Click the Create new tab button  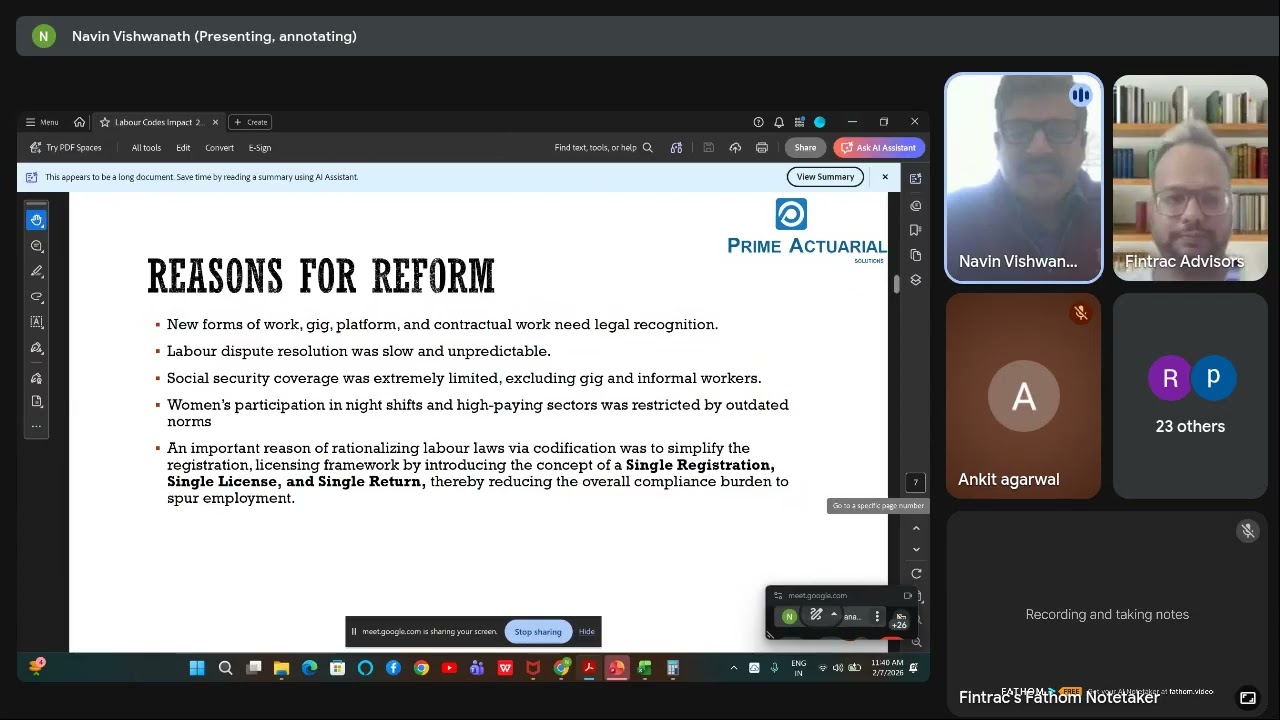tap(251, 122)
